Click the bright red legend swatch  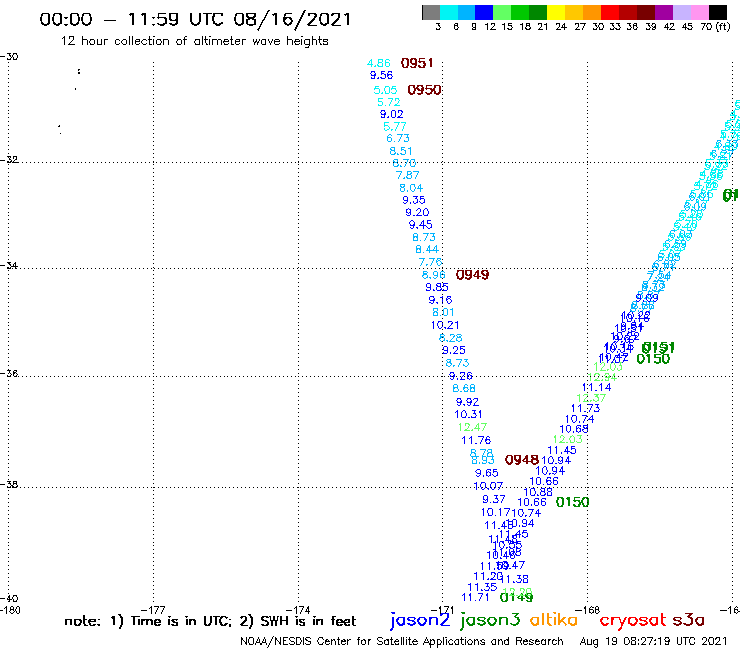pyautogui.click(x=610, y=12)
